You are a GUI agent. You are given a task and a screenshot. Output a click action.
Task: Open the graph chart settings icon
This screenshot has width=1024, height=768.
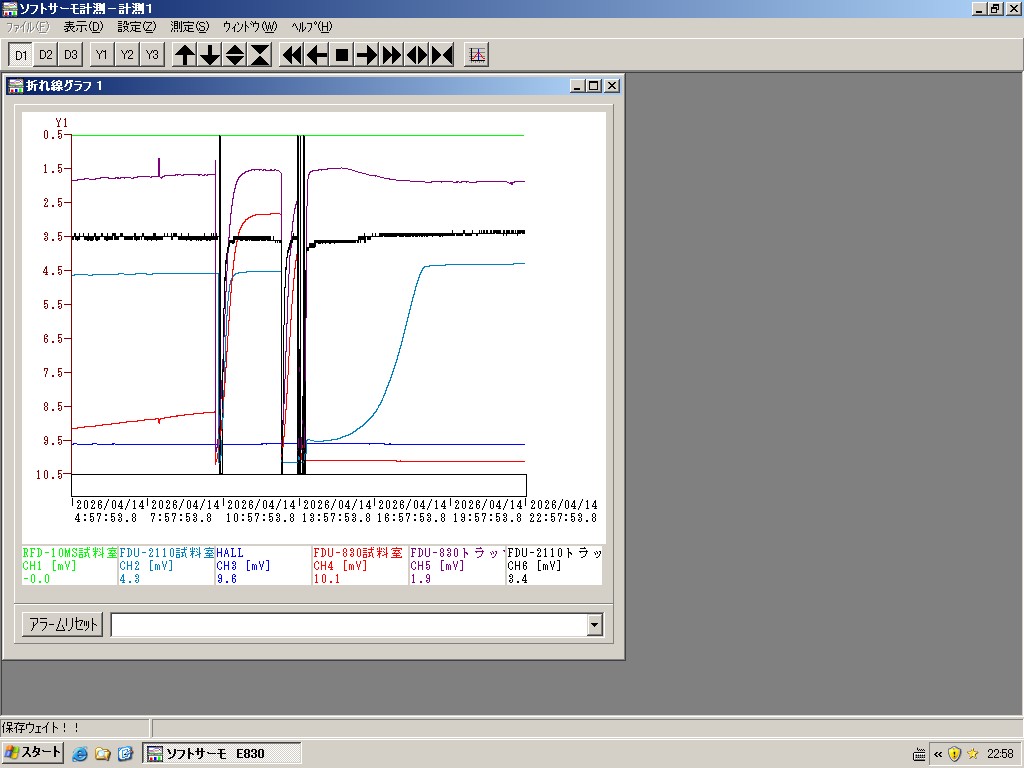tap(477, 55)
